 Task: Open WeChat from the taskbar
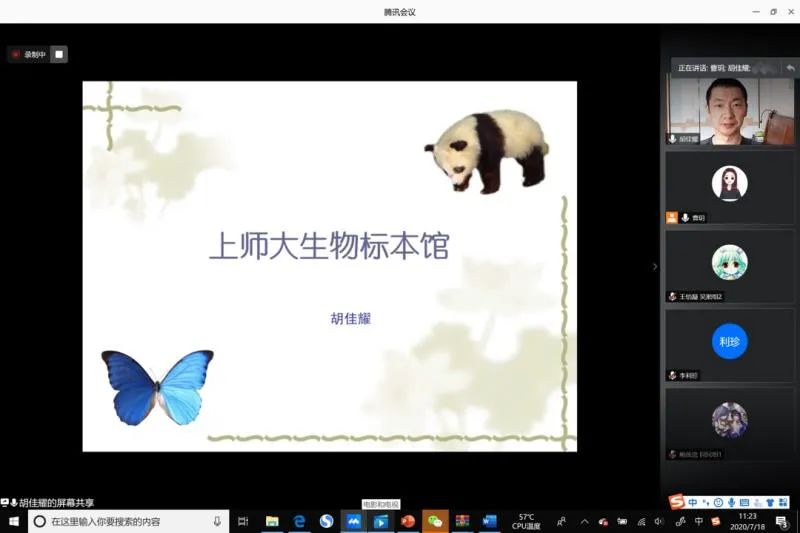(x=435, y=521)
